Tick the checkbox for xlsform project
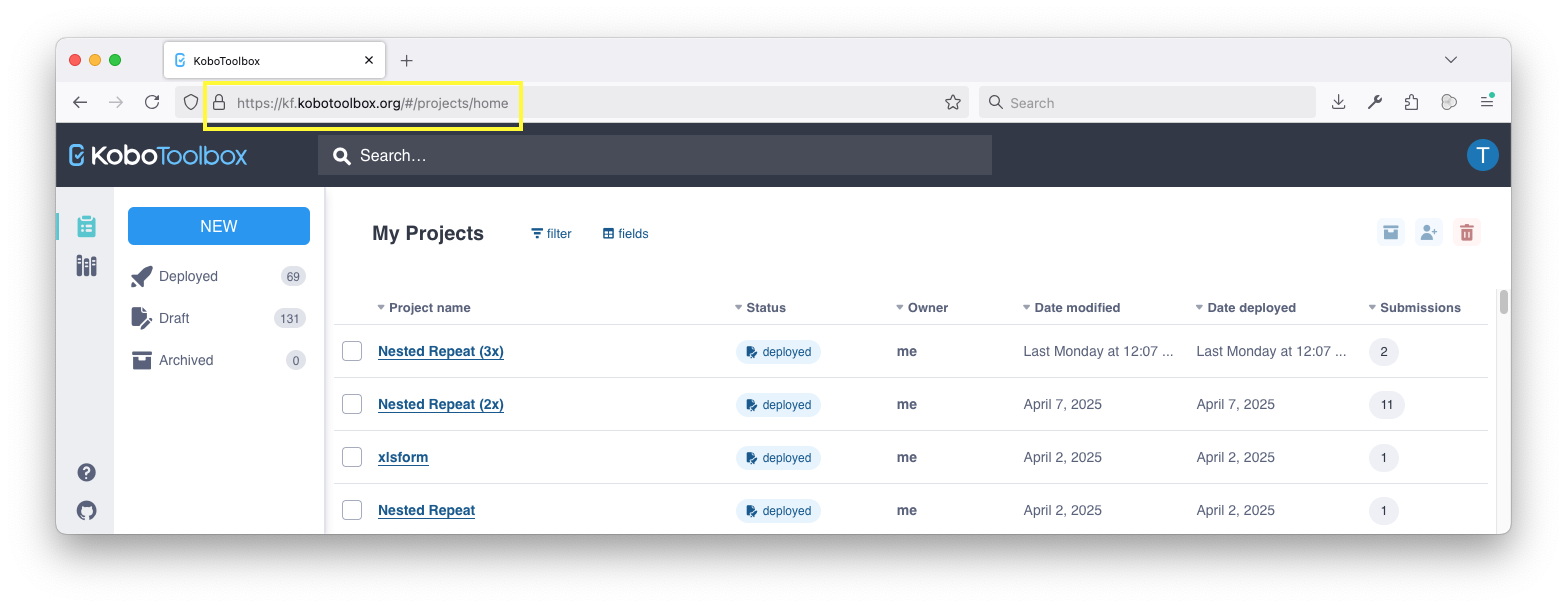This screenshot has height=608, width=1567. (x=352, y=457)
